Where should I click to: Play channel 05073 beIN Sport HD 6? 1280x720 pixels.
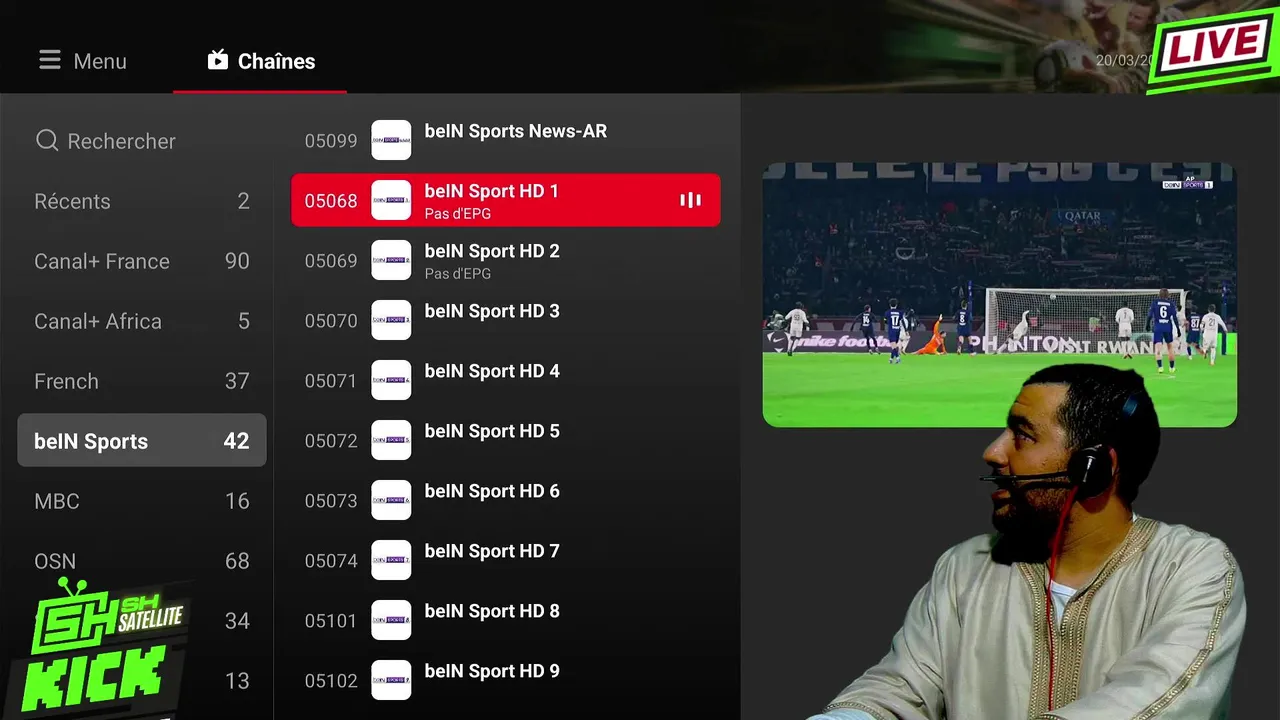(505, 500)
